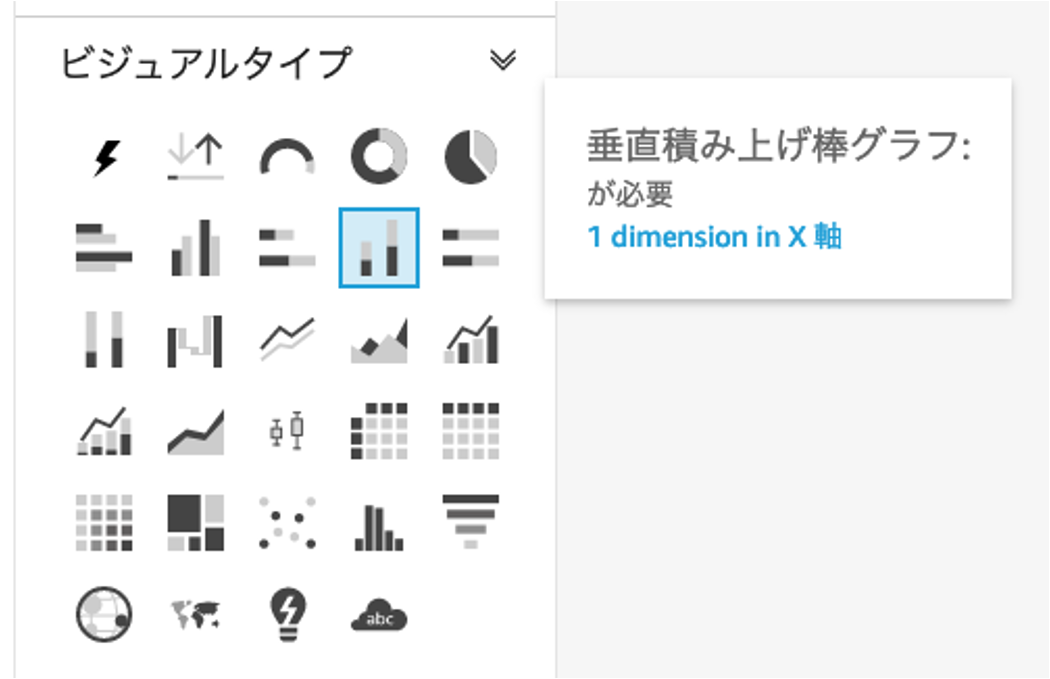Select the vertical bar chart icon
The image size is (1050, 679).
pos(196,248)
